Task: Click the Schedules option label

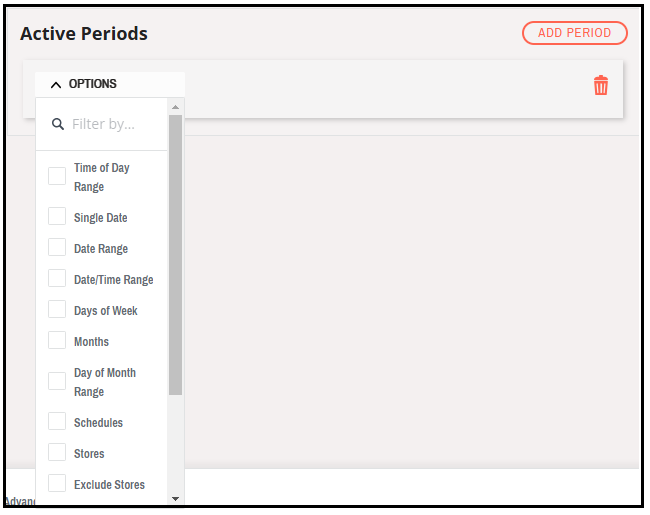Action: click(98, 423)
